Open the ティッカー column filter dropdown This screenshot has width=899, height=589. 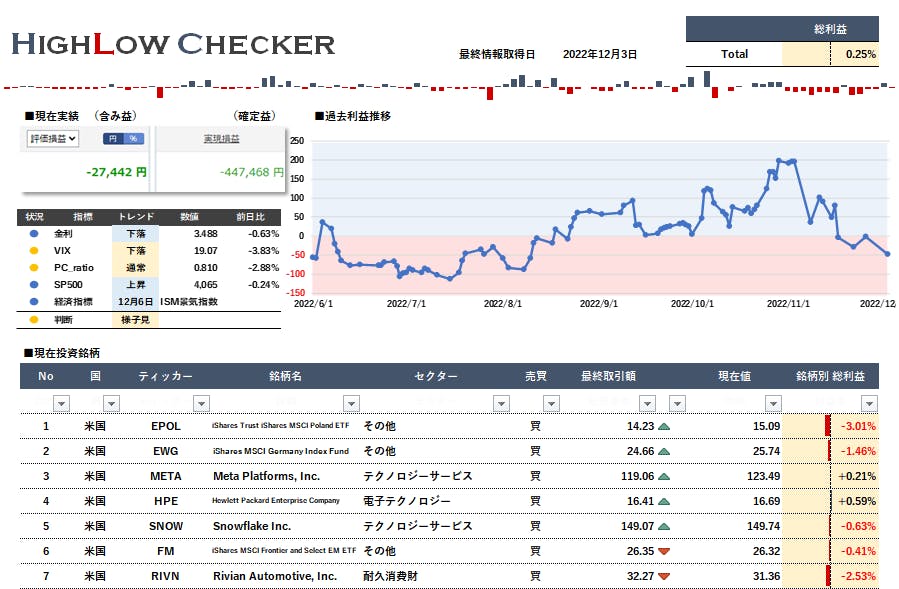(x=201, y=403)
